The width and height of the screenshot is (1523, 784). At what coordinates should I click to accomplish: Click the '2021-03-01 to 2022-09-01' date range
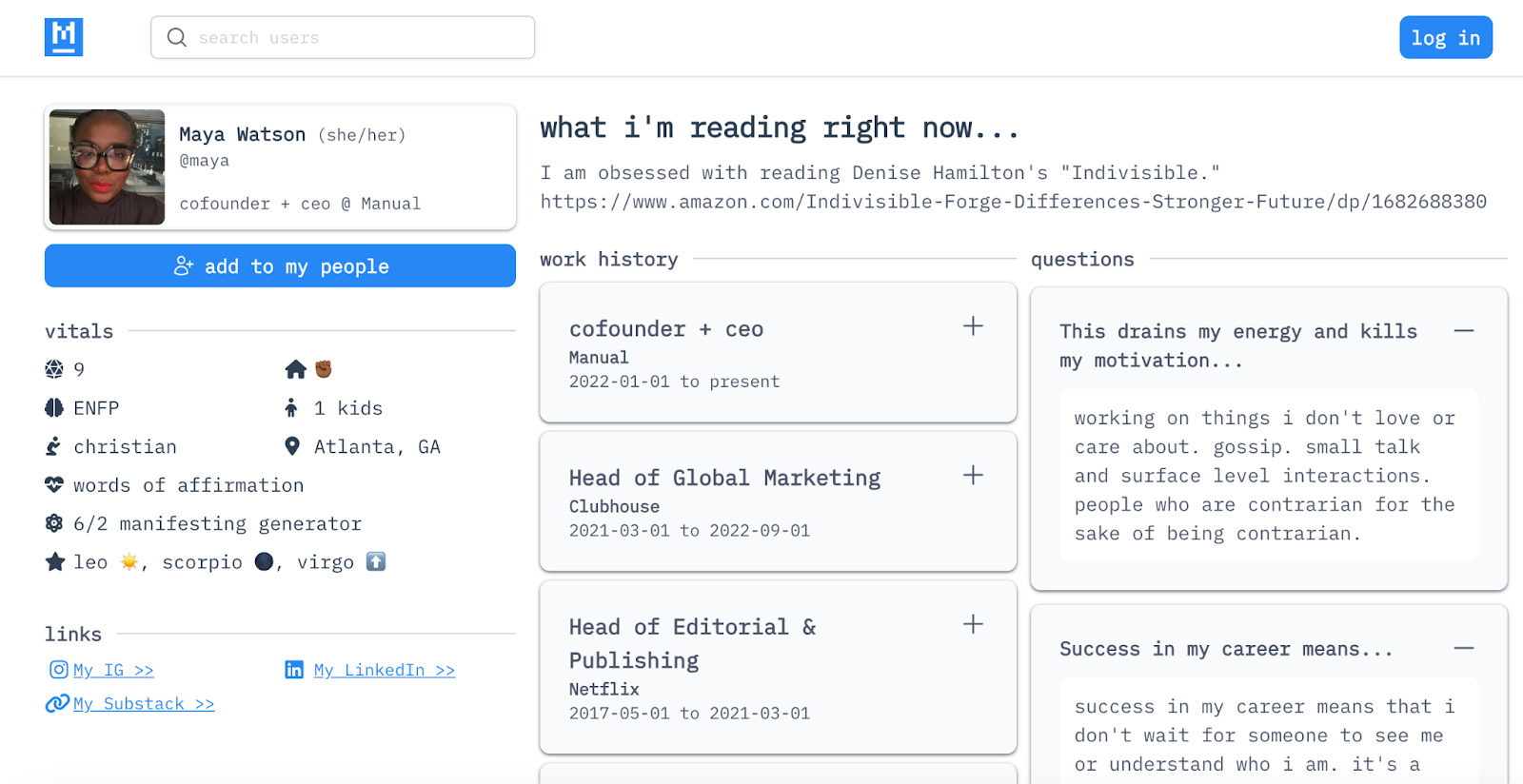[x=689, y=531]
